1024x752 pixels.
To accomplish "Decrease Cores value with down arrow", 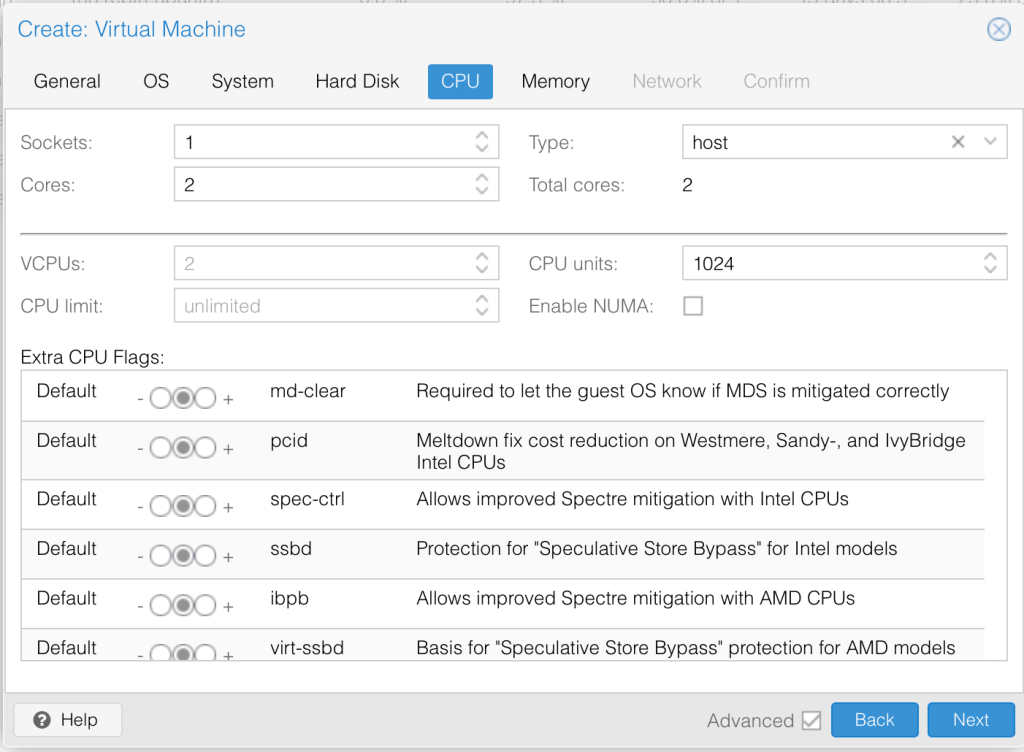I will [482, 191].
